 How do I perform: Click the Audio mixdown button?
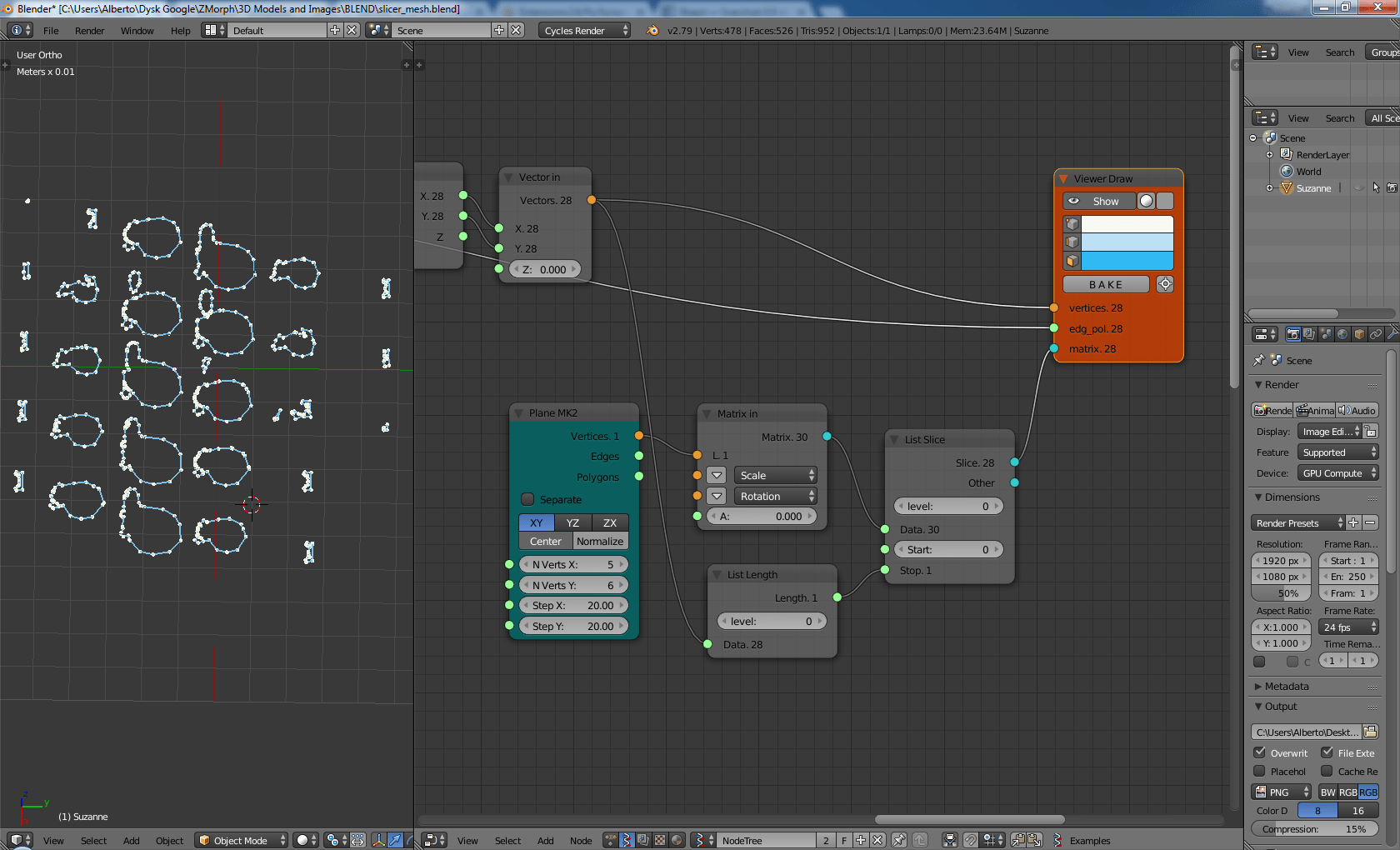(1357, 410)
